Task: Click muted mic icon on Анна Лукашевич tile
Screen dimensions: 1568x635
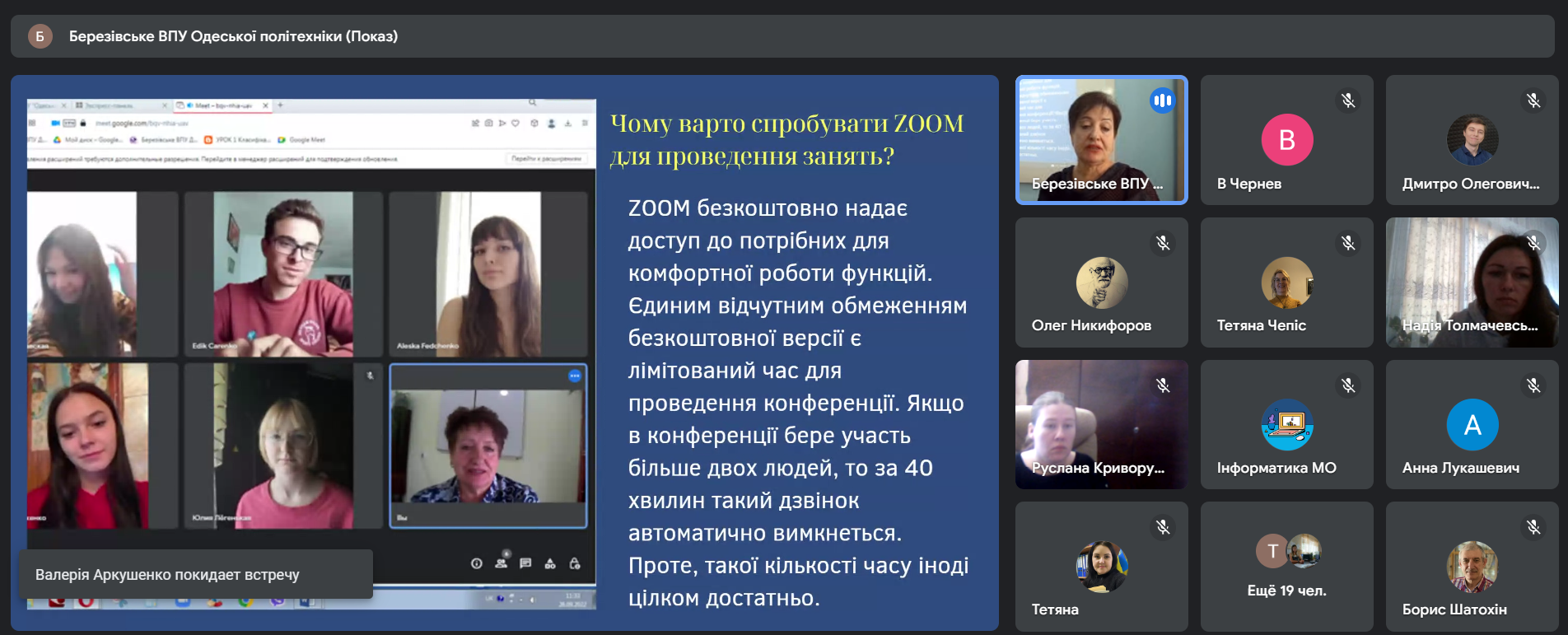Action: [1533, 385]
